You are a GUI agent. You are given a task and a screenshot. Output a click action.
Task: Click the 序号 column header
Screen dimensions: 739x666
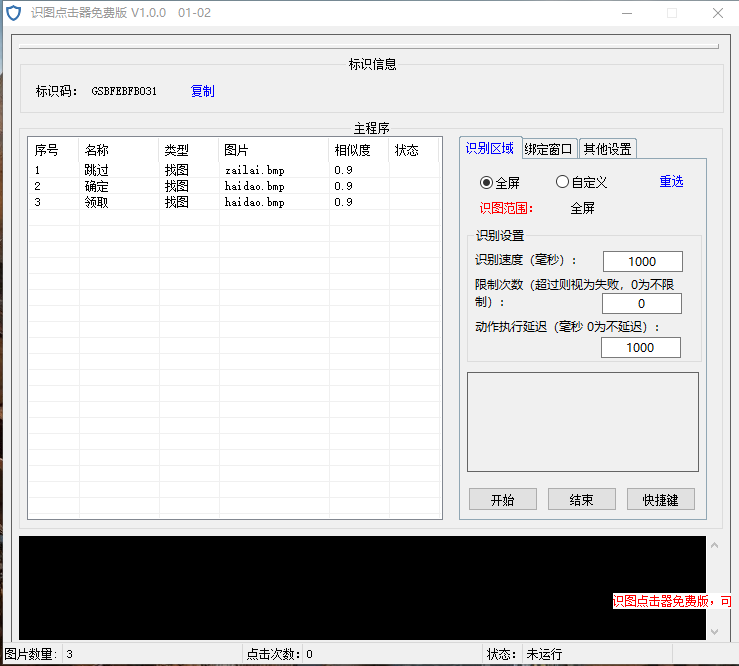54,150
